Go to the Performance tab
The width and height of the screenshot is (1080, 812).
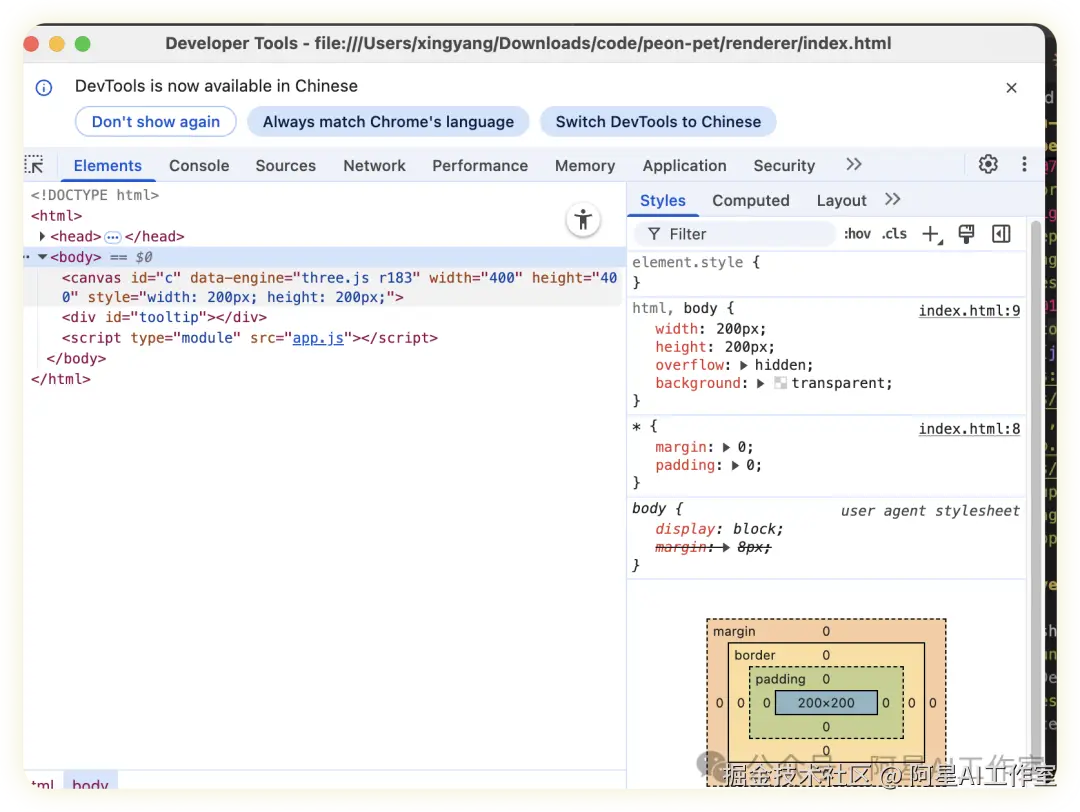pos(480,166)
